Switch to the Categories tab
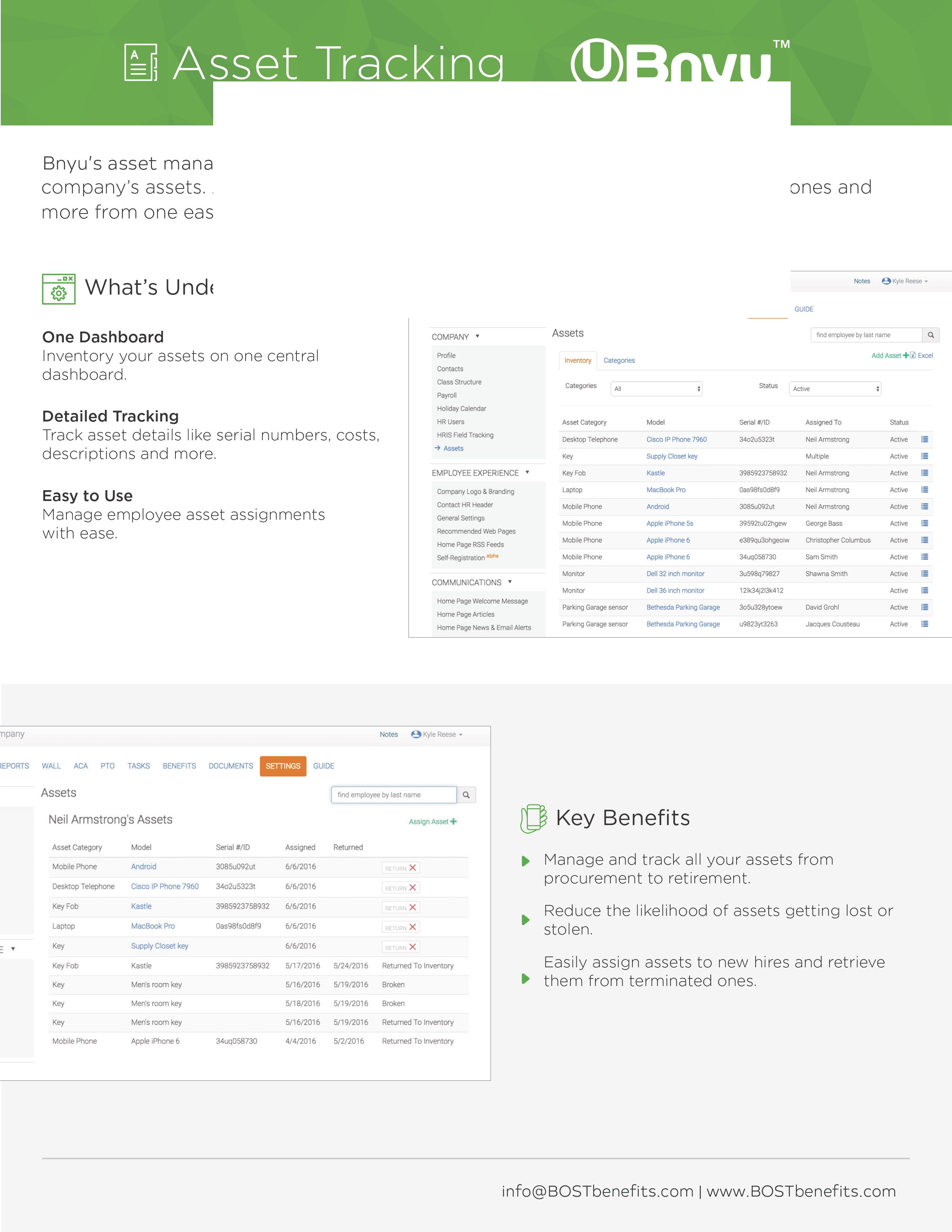The width and height of the screenshot is (952, 1232). (619, 361)
